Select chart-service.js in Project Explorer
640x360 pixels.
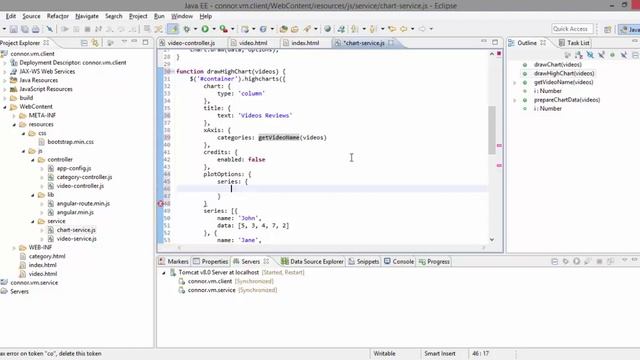pyautogui.click(x=76, y=230)
